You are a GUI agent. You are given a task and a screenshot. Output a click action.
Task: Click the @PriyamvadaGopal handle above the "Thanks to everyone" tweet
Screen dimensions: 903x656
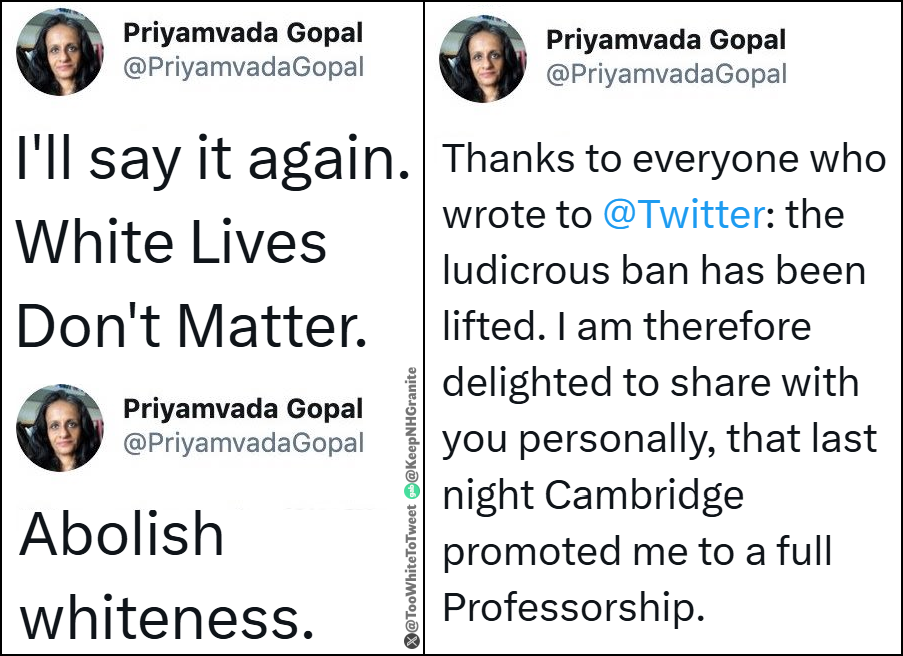(x=666, y=74)
